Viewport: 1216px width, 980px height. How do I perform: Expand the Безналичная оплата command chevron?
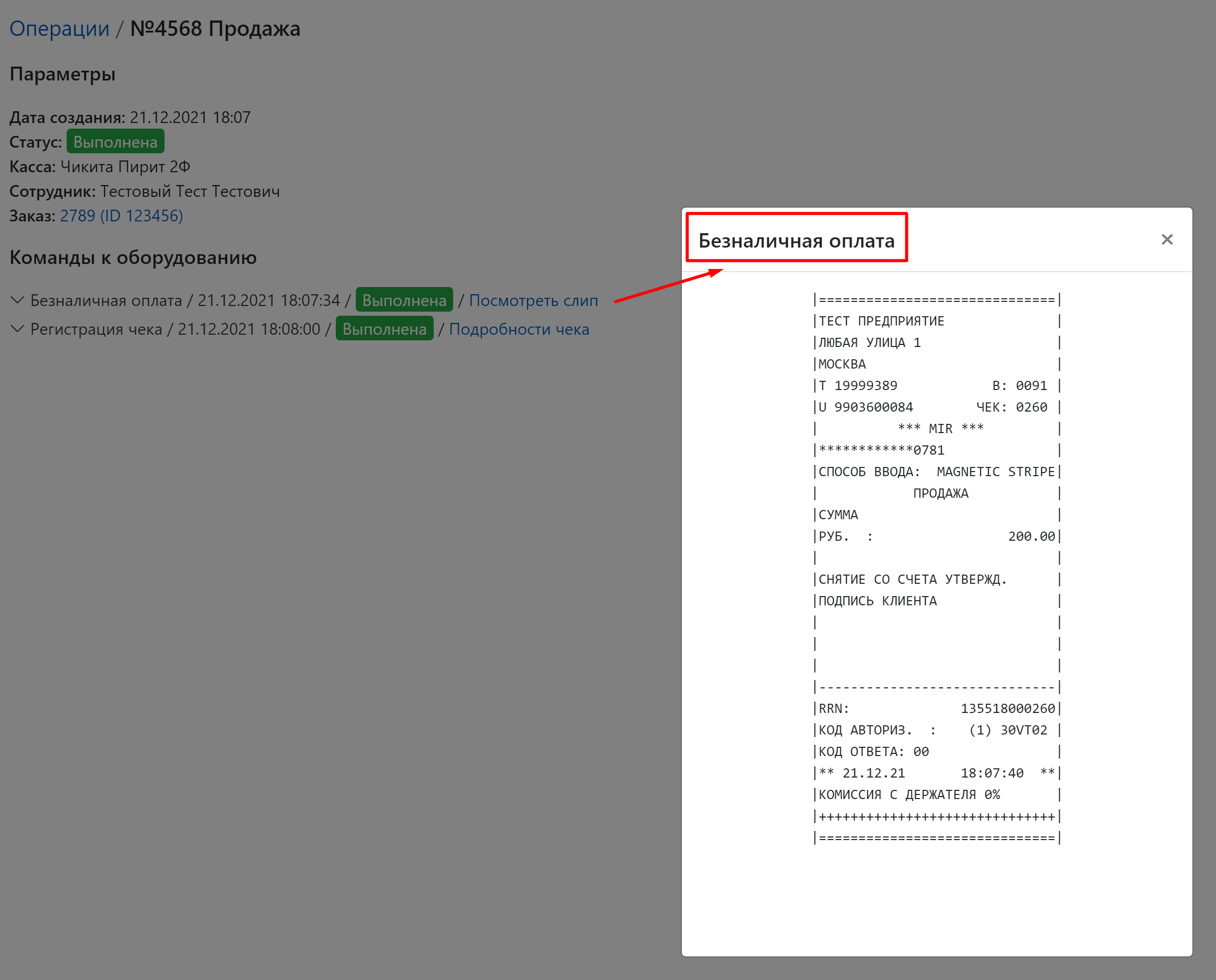click(17, 300)
